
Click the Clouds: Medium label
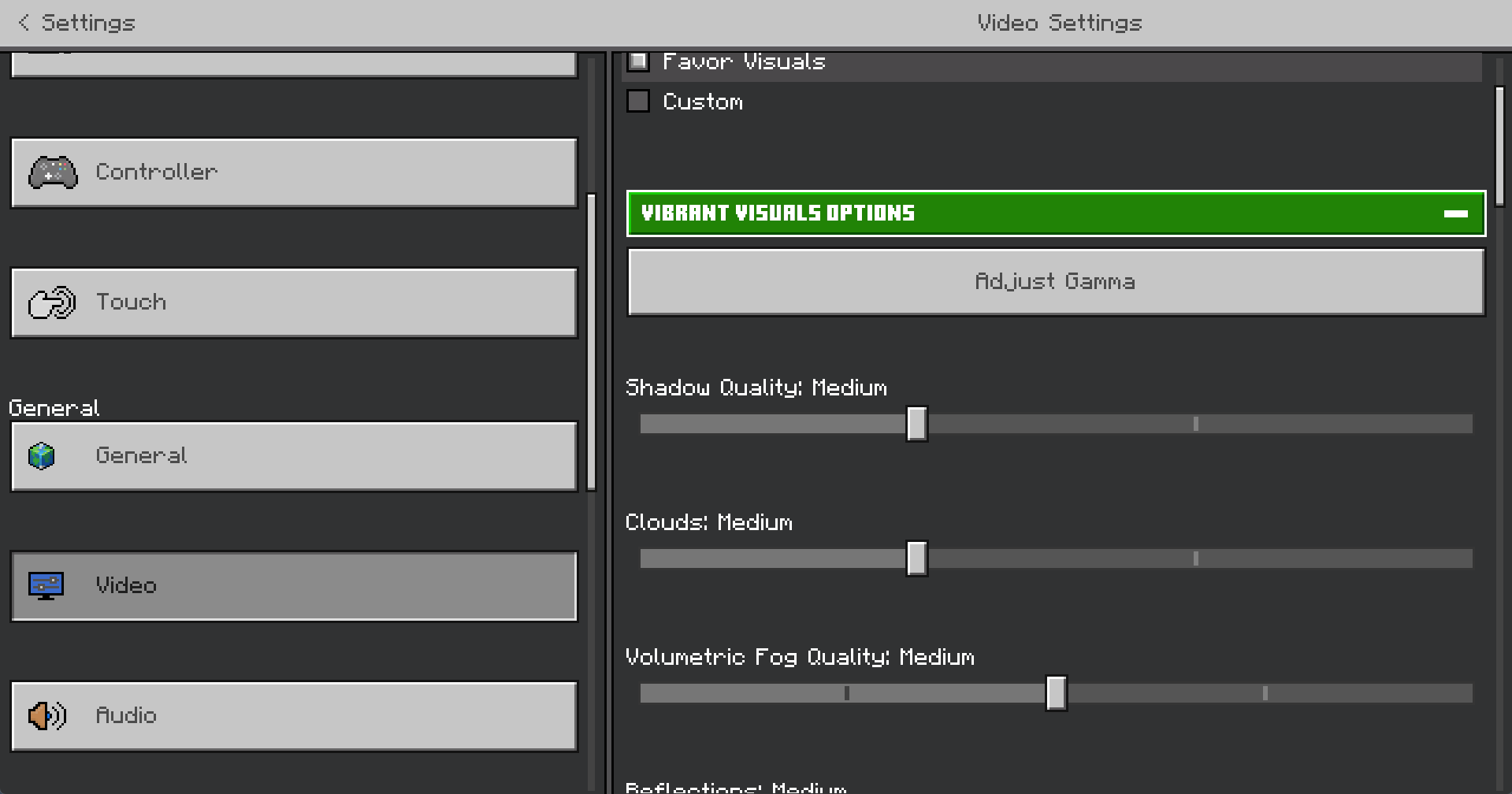[709, 522]
